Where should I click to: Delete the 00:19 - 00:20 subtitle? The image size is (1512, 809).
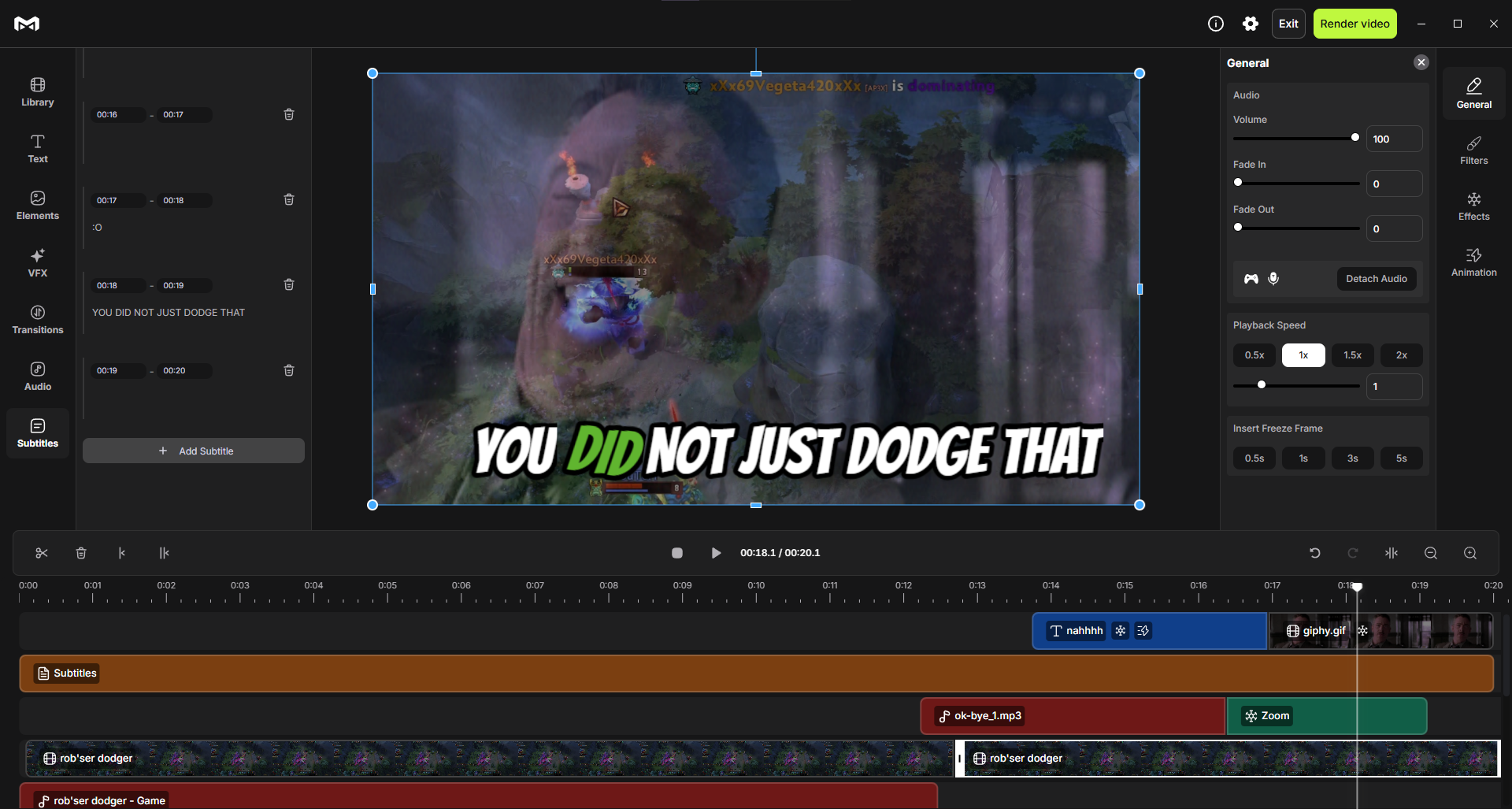[289, 370]
